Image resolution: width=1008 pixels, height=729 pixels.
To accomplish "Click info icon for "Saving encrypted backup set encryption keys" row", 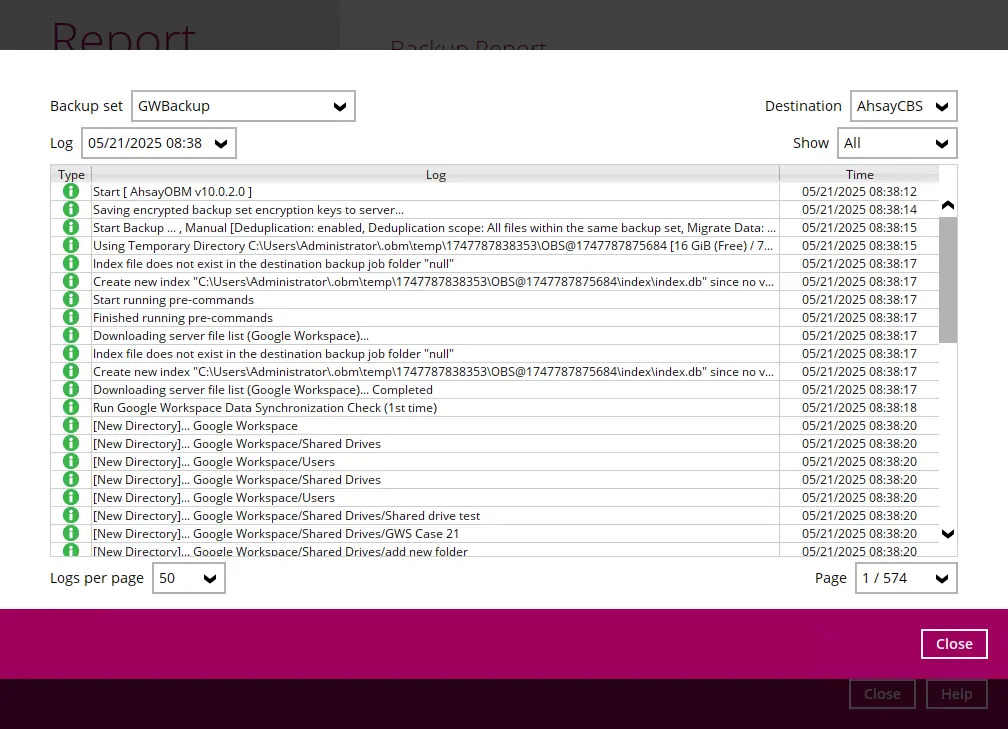I will point(70,209).
